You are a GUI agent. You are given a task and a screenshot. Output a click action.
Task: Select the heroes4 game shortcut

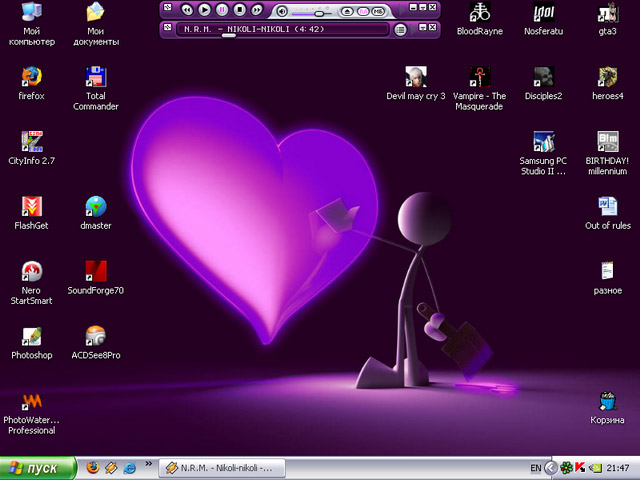coord(607,83)
